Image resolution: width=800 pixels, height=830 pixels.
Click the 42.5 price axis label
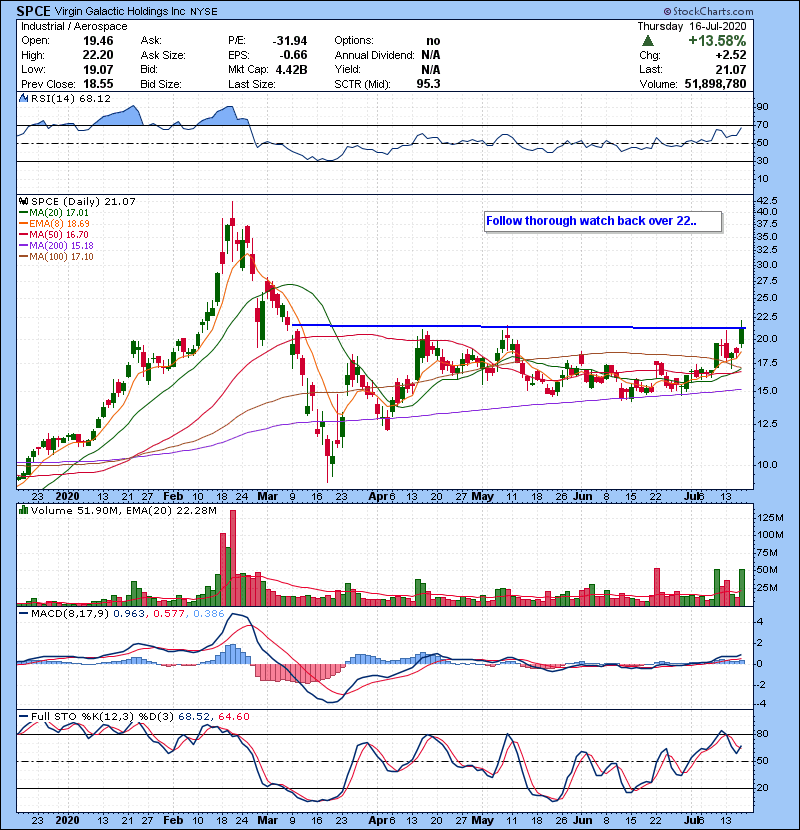767,201
